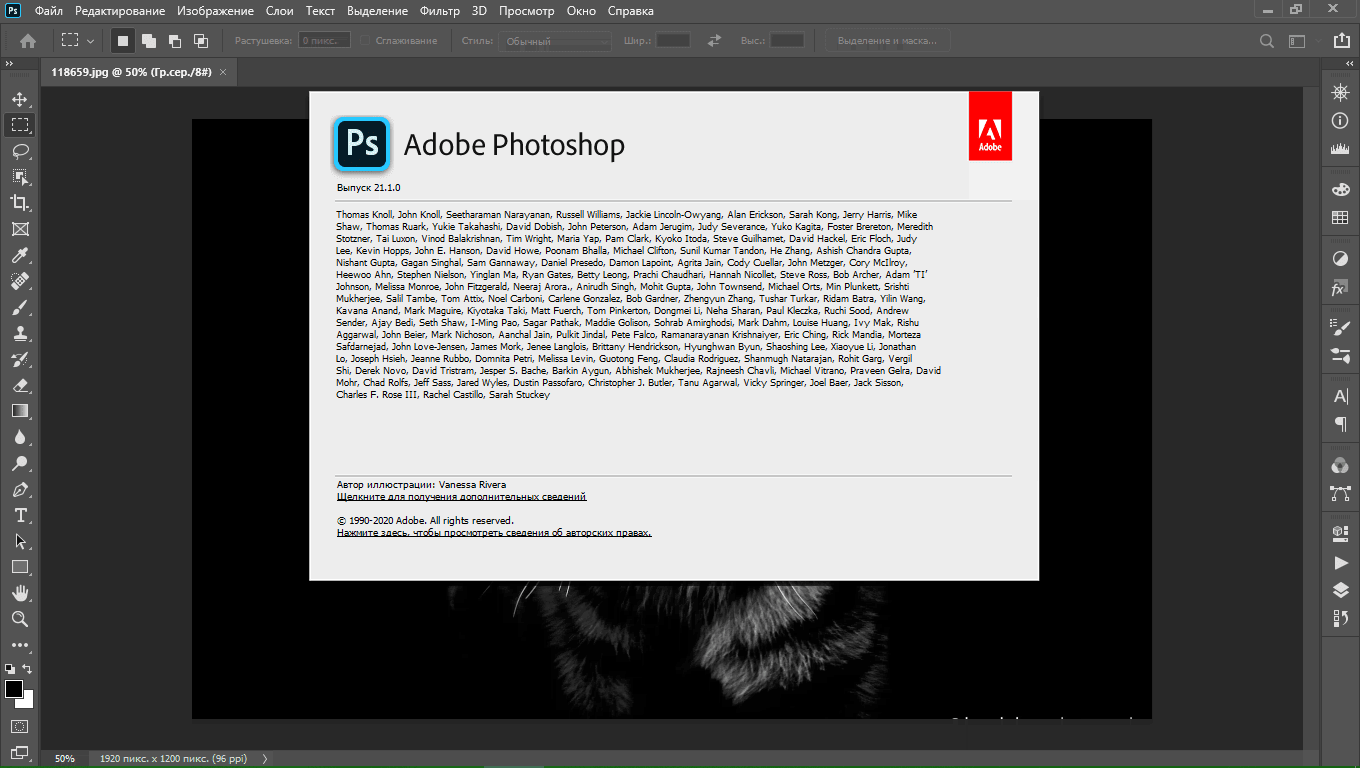This screenshot has width=1360, height=768.
Task: Select the Gradient tool
Action: (19, 411)
